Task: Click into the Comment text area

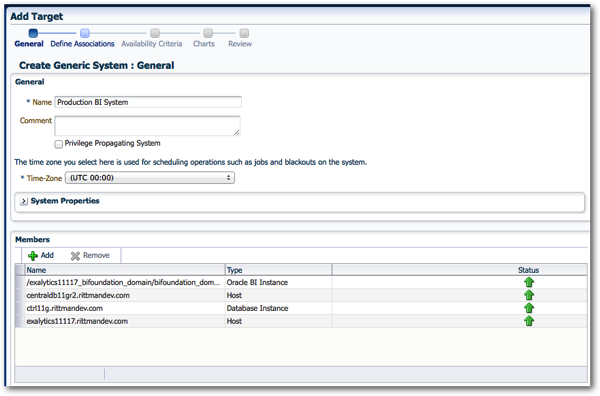Action: click(147, 126)
